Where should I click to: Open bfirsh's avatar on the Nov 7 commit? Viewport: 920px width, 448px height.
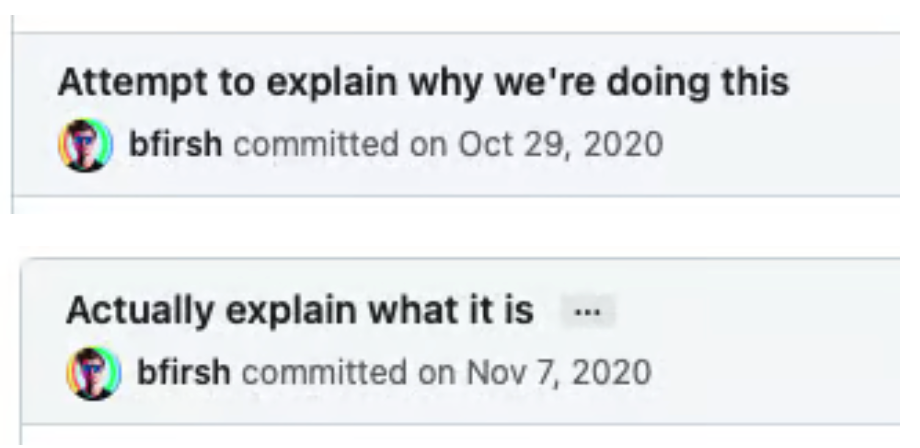94,373
